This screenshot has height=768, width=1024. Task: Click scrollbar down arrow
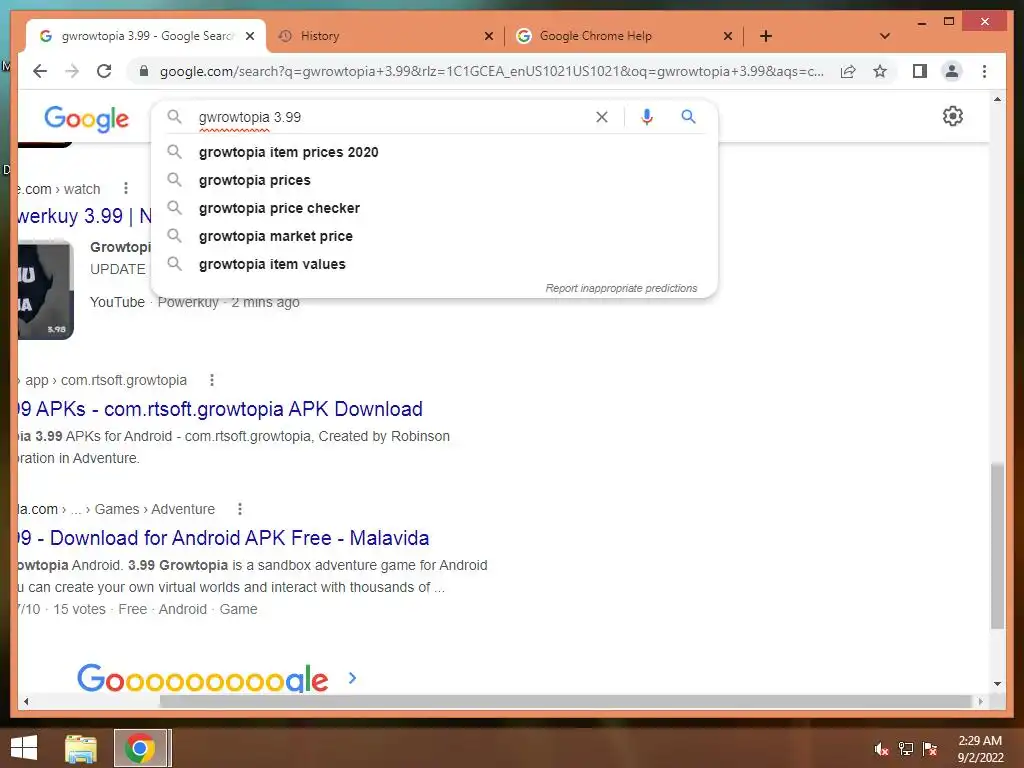click(997, 684)
